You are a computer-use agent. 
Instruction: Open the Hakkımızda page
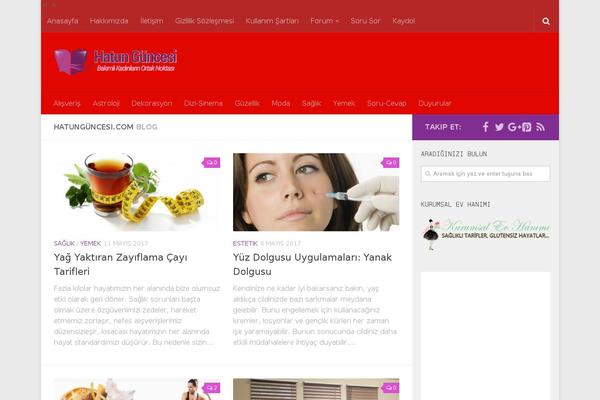[109, 21]
